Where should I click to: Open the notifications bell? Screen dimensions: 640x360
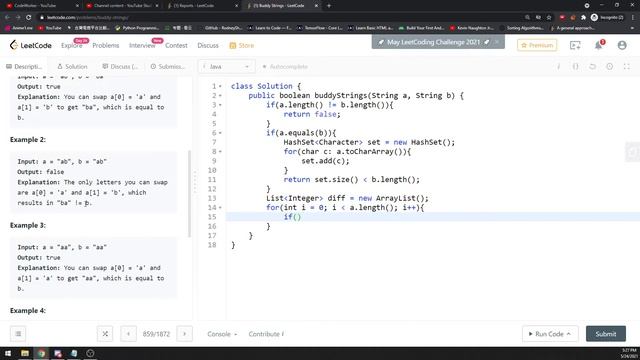coord(598,45)
